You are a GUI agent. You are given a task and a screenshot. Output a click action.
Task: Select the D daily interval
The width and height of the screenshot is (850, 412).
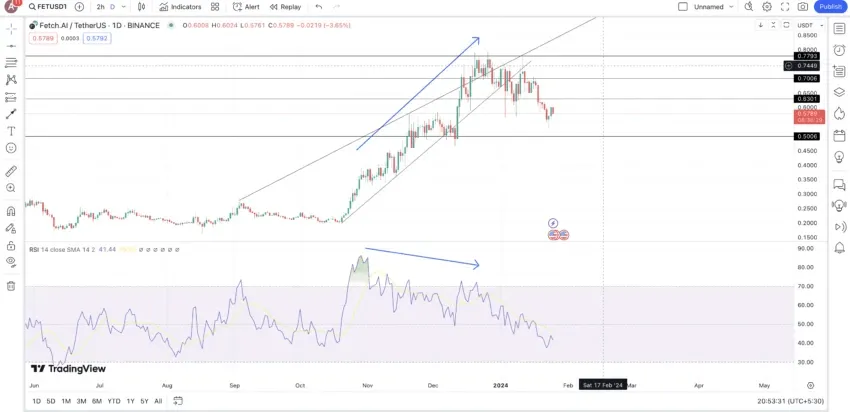pos(113,7)
